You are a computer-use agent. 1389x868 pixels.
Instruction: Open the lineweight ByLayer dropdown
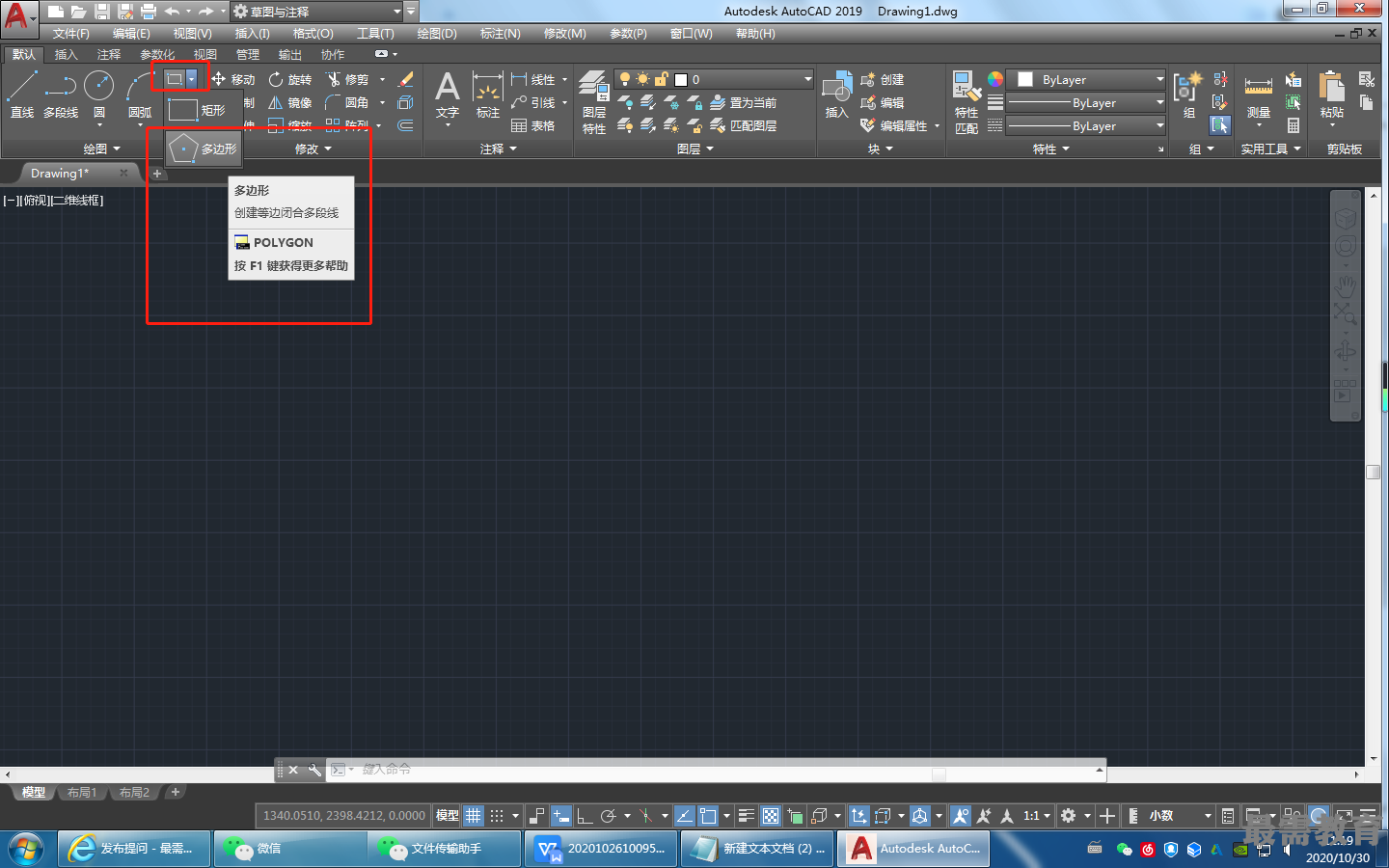point(1085,102)
